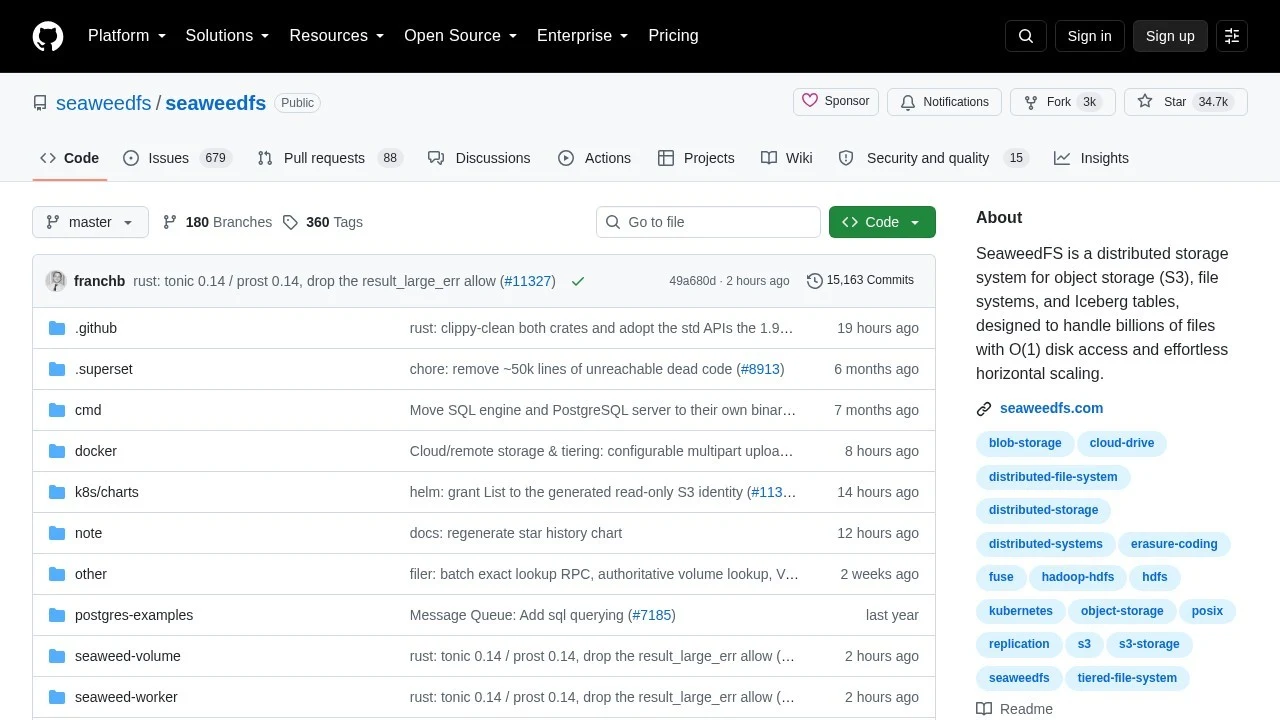
Task: Open pull request #11327 link
Action: click(x=528, y=281)
